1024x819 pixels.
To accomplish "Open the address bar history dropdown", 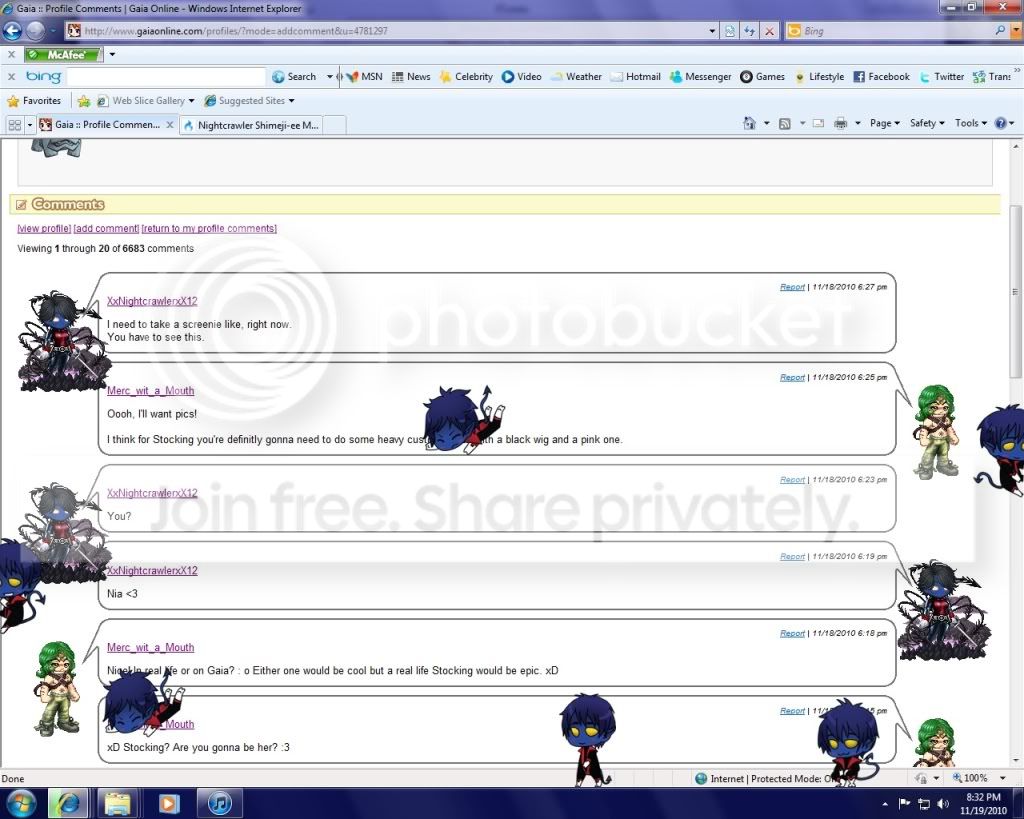I will 712,31.
